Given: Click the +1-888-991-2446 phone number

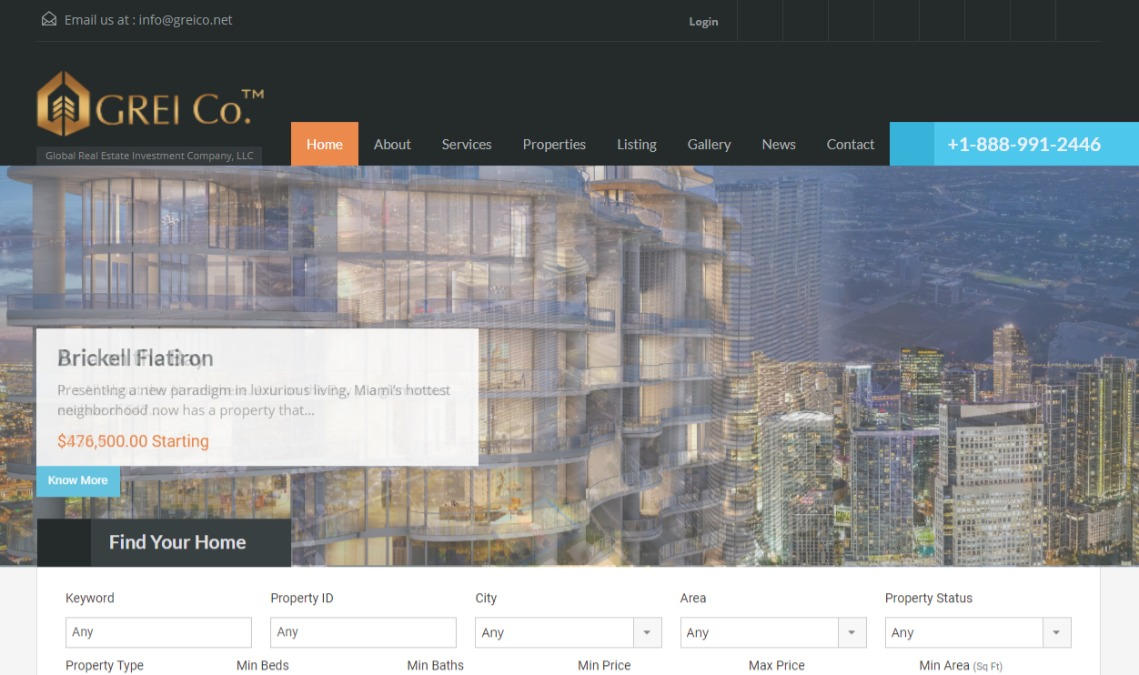Looking at the screenshot, I should 1023,144.
